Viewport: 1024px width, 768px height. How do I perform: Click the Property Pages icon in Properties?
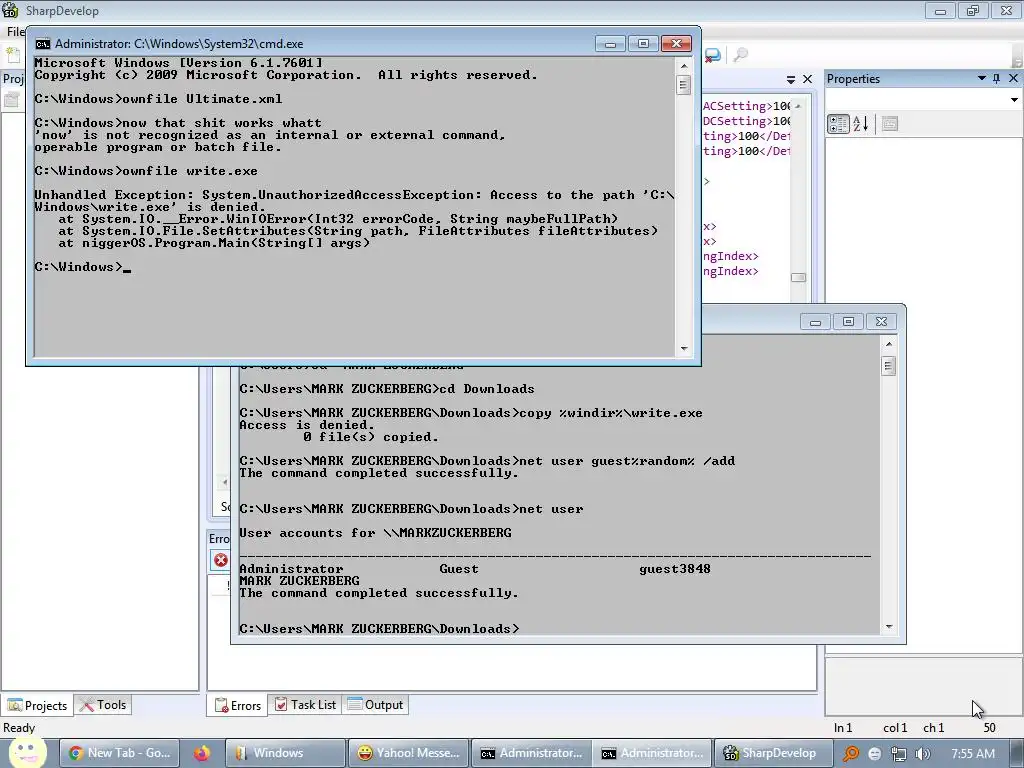point(889,123)
